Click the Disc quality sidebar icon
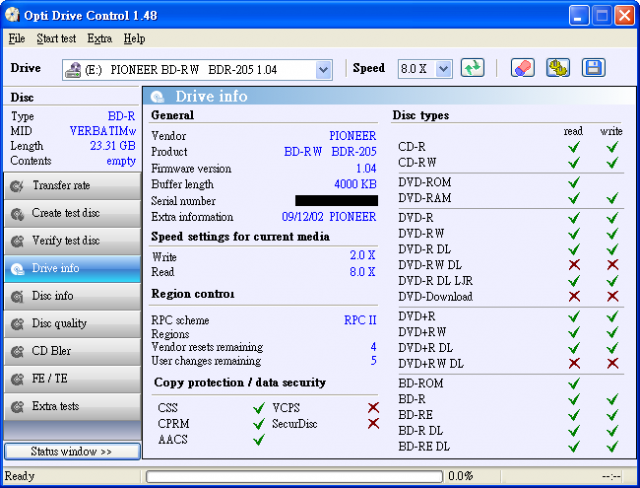The height and width of the screenshot is (488, 640). tap(17, 324)
